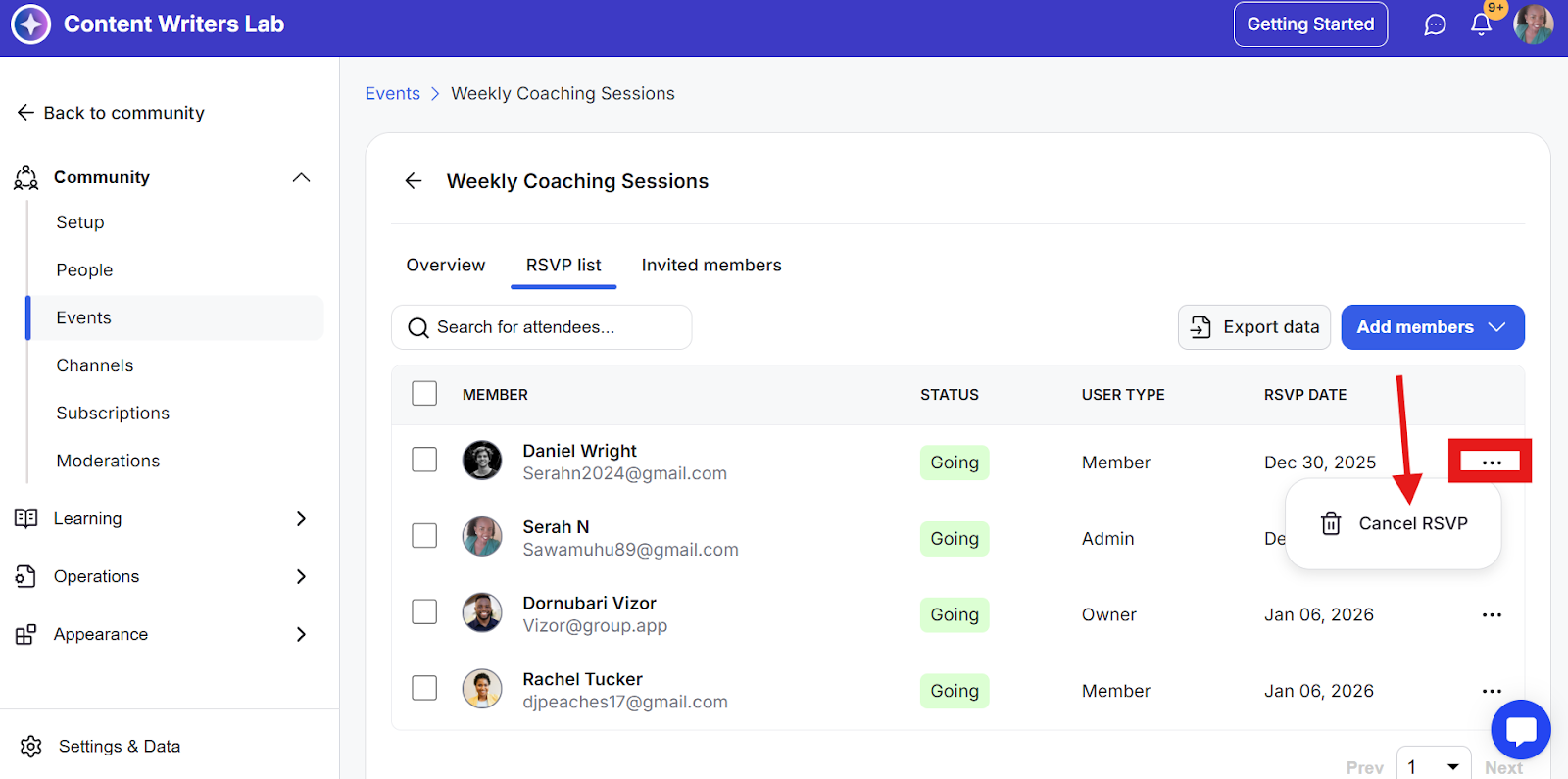Open the chat messages icon in header

[x=1435, y=24]
